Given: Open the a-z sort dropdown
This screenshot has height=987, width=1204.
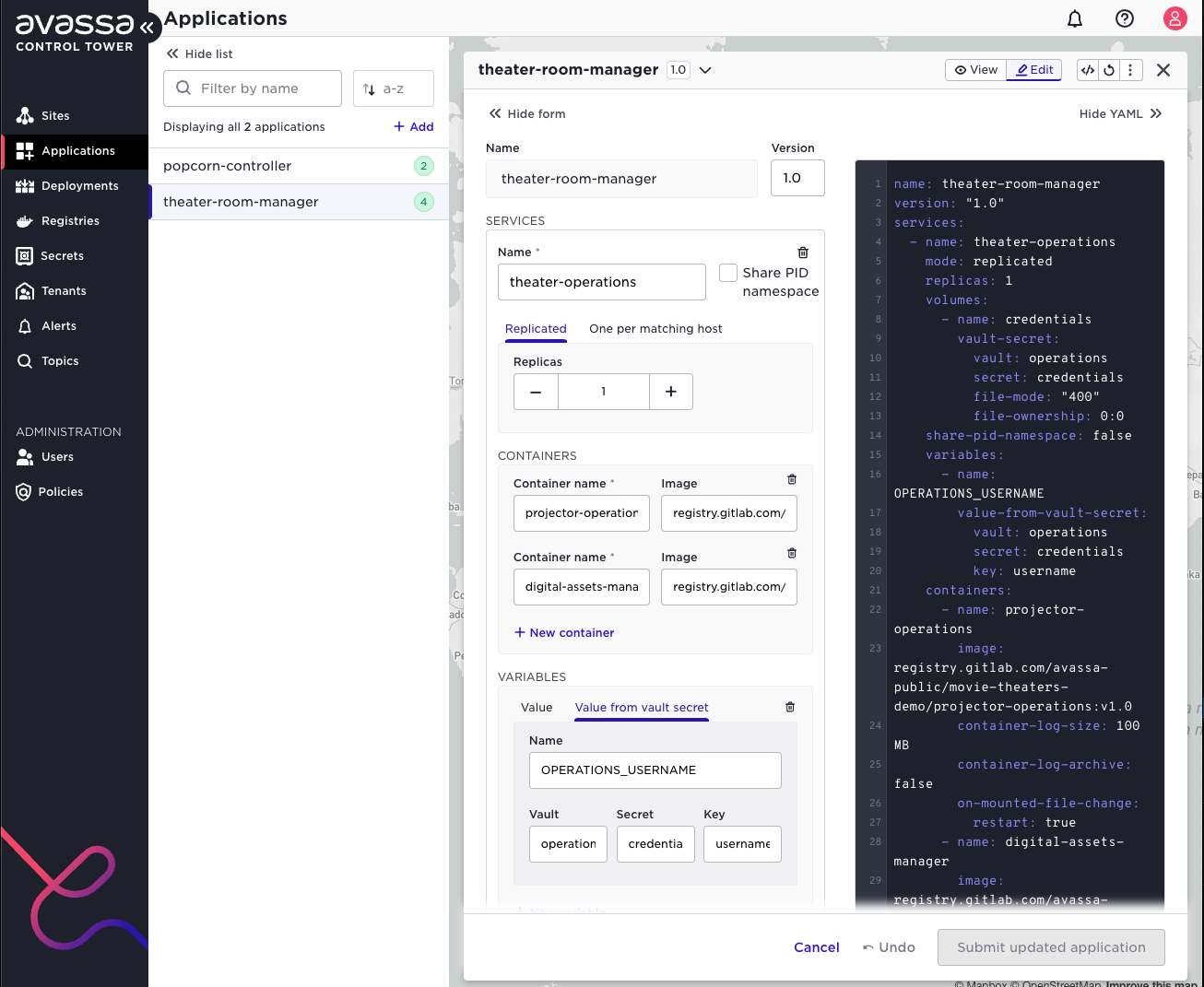Looking at the screenshot, I should point(394,88).
